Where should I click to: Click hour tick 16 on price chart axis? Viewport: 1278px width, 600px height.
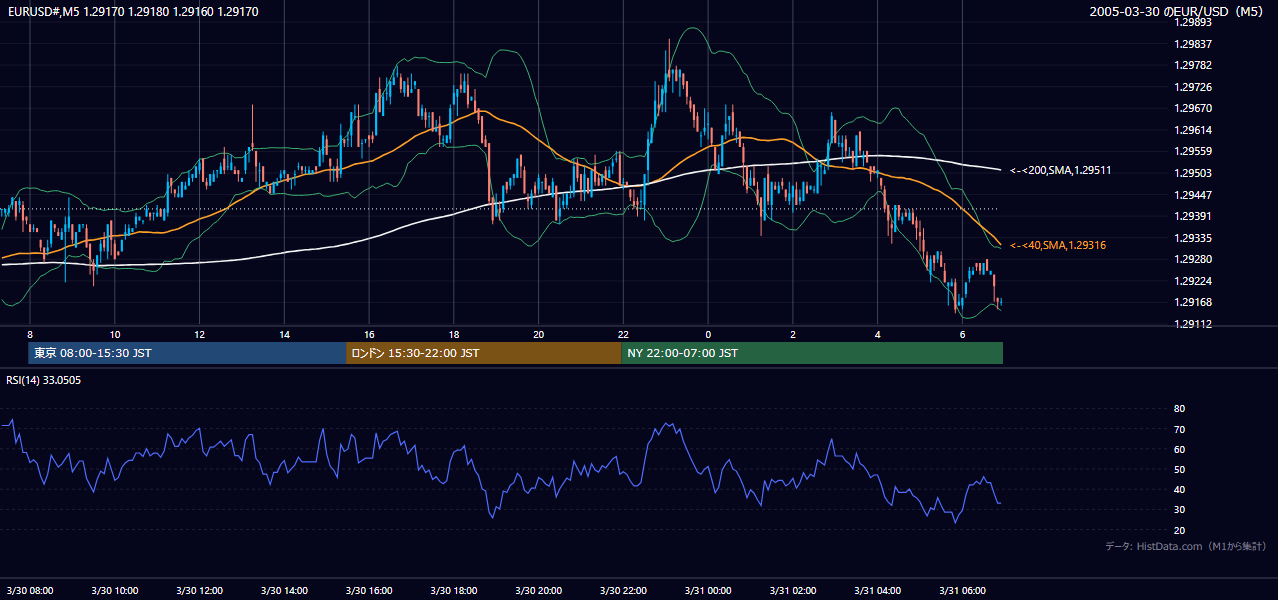point(369,334)
